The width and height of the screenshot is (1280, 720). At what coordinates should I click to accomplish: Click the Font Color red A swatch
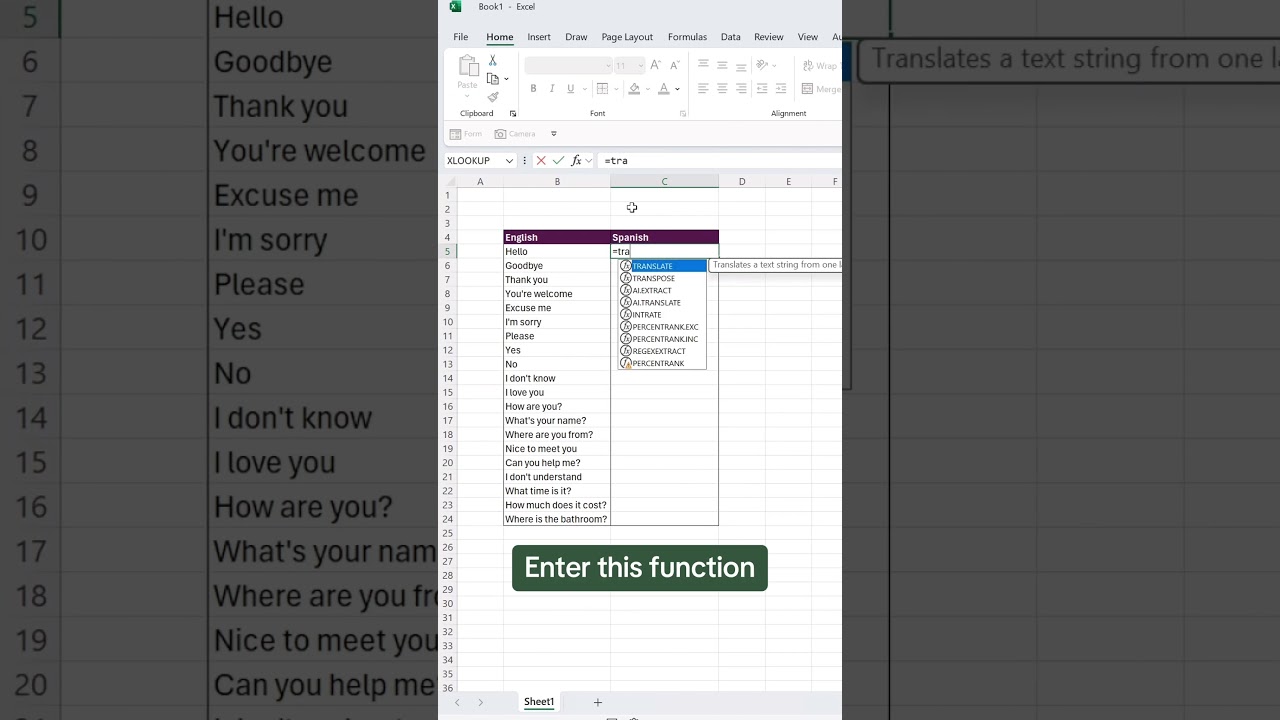click(x=664, y=88)
